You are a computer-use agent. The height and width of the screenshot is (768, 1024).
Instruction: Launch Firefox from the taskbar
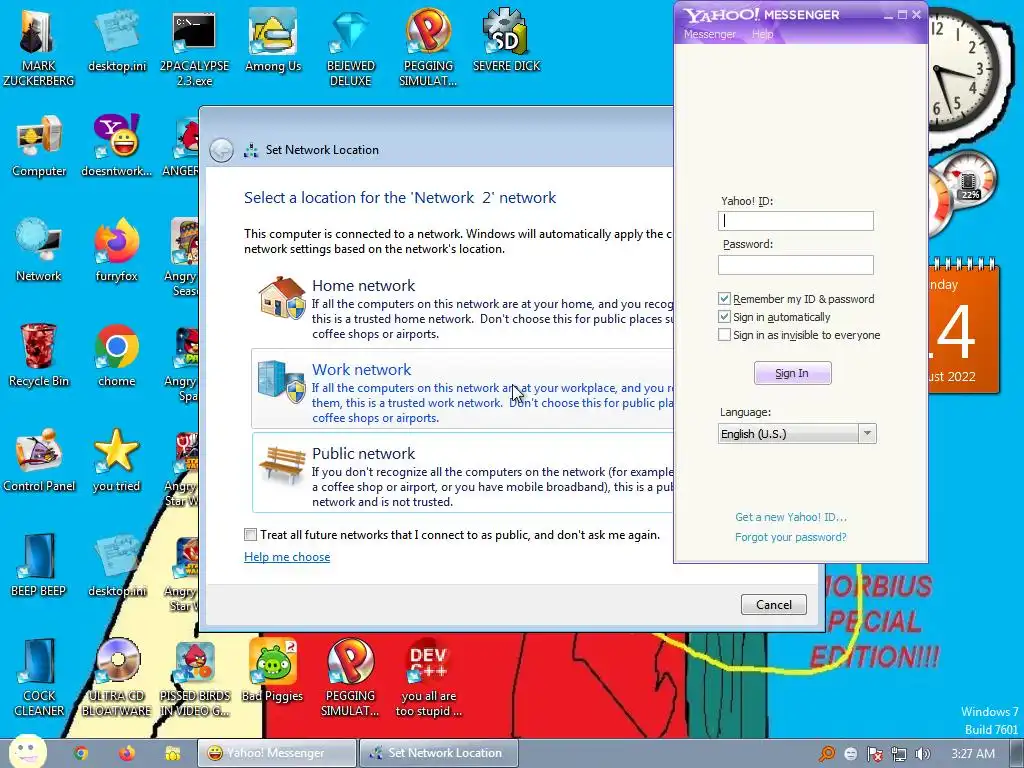[x=127, y=753]
